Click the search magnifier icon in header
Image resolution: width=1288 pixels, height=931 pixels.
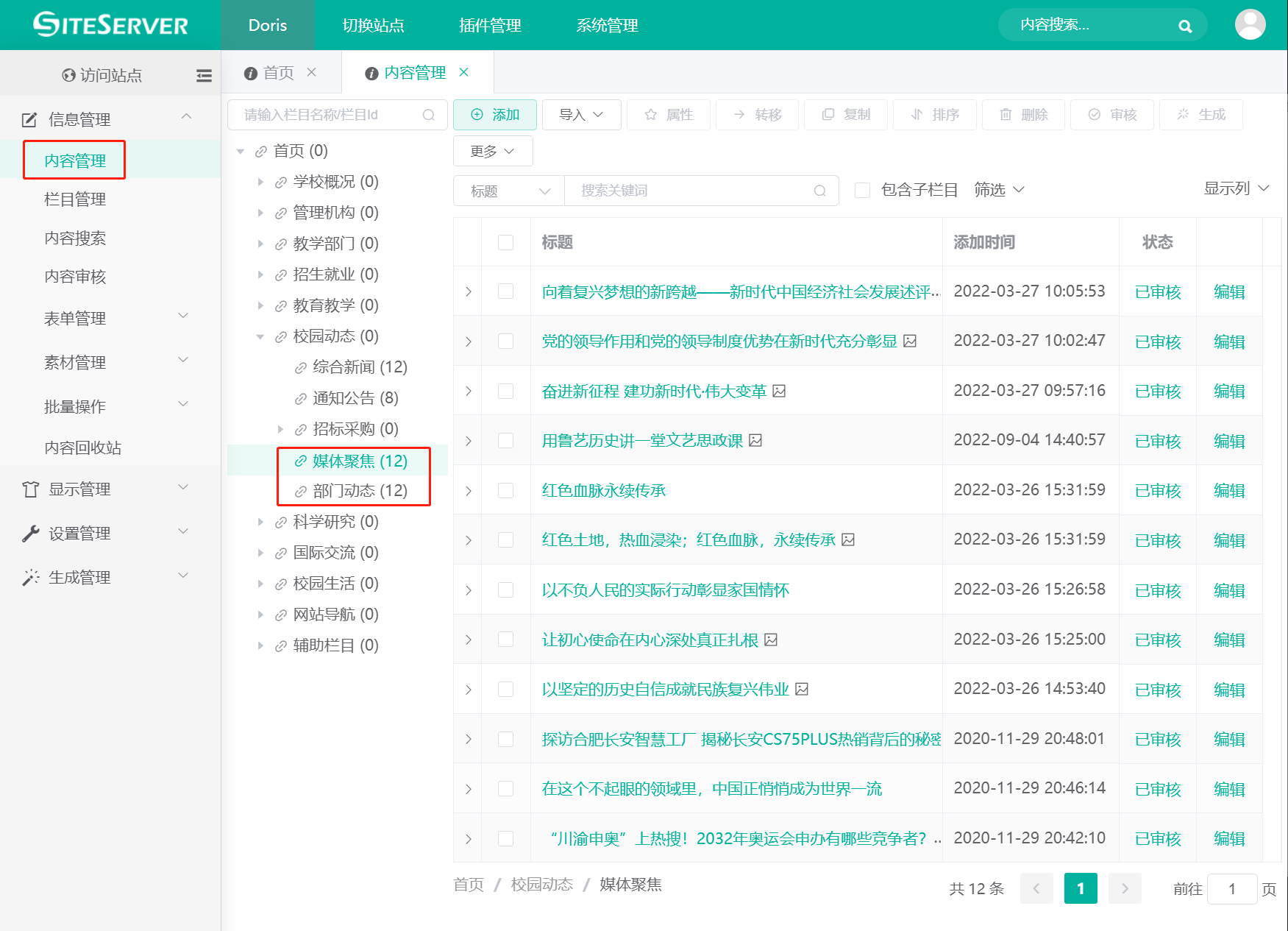(1184, 26)
